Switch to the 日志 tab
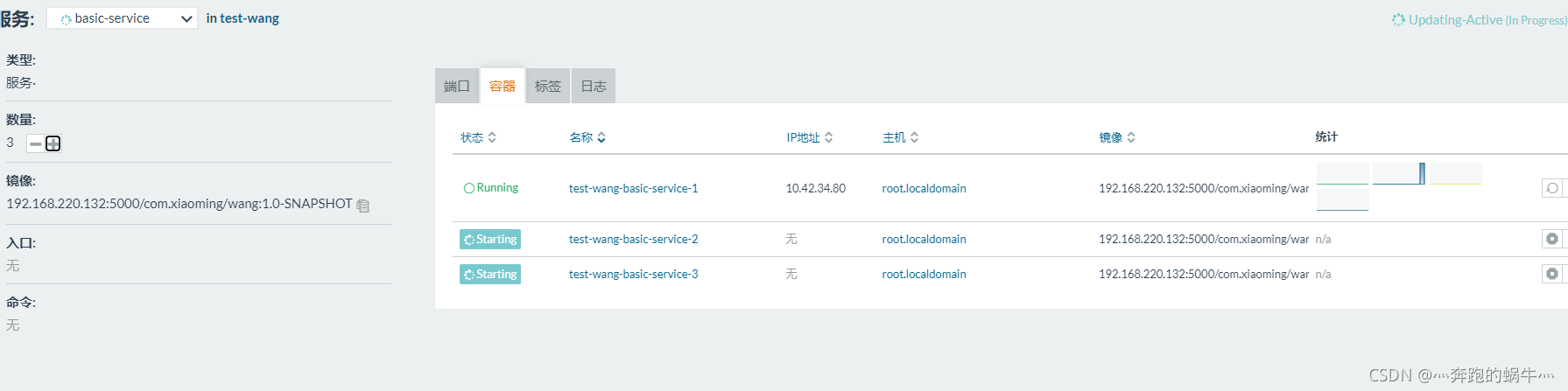 coord(594,86)
